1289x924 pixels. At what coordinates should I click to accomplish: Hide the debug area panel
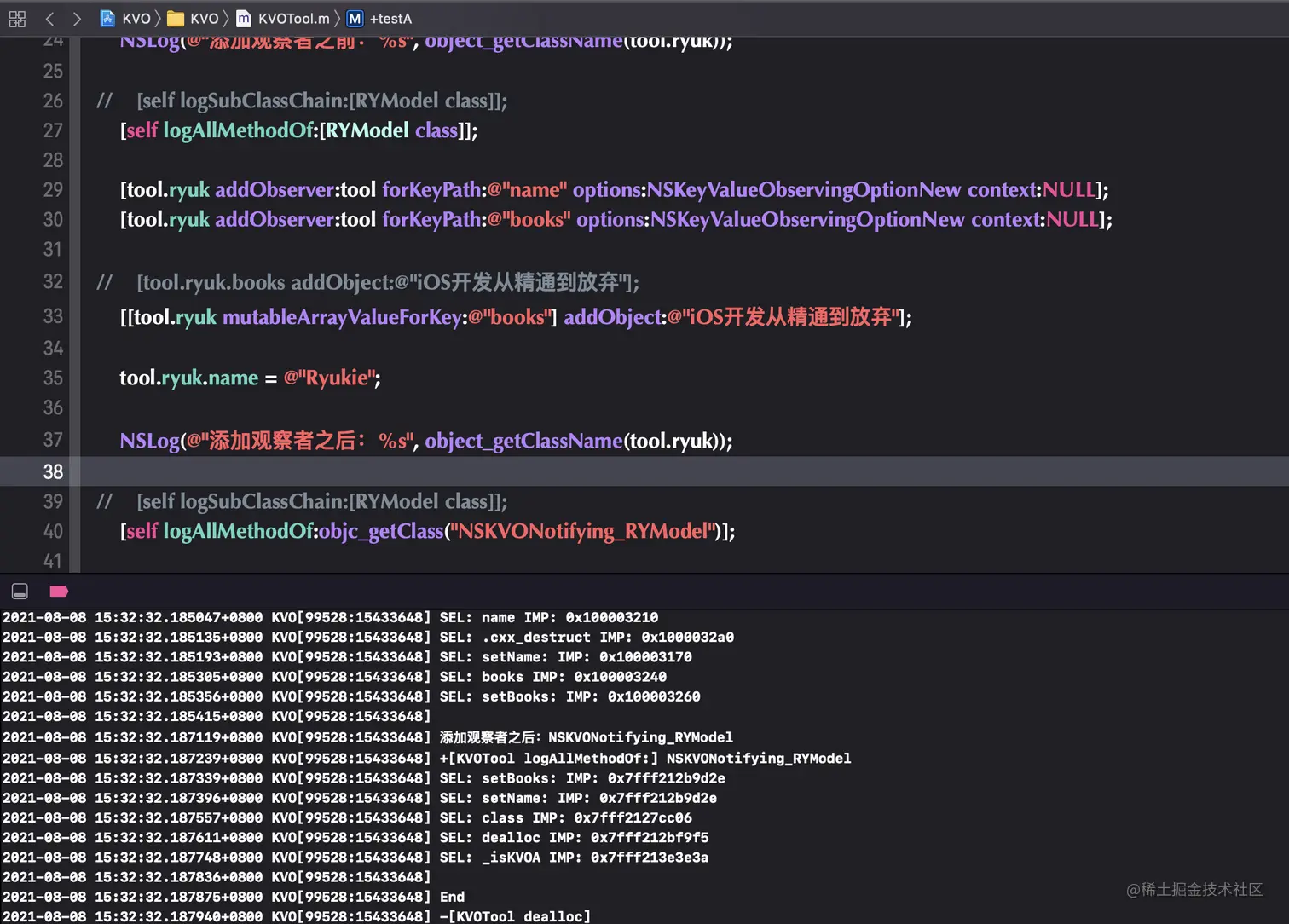point(20,591)
